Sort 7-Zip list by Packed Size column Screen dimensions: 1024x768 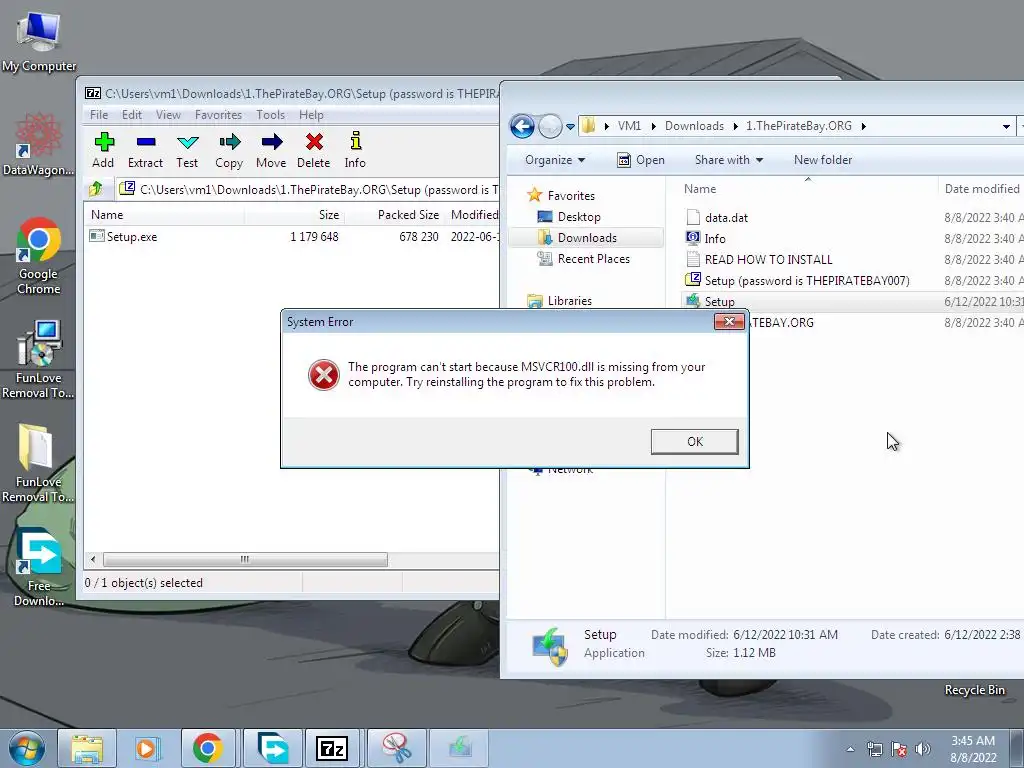coord(394,215)
